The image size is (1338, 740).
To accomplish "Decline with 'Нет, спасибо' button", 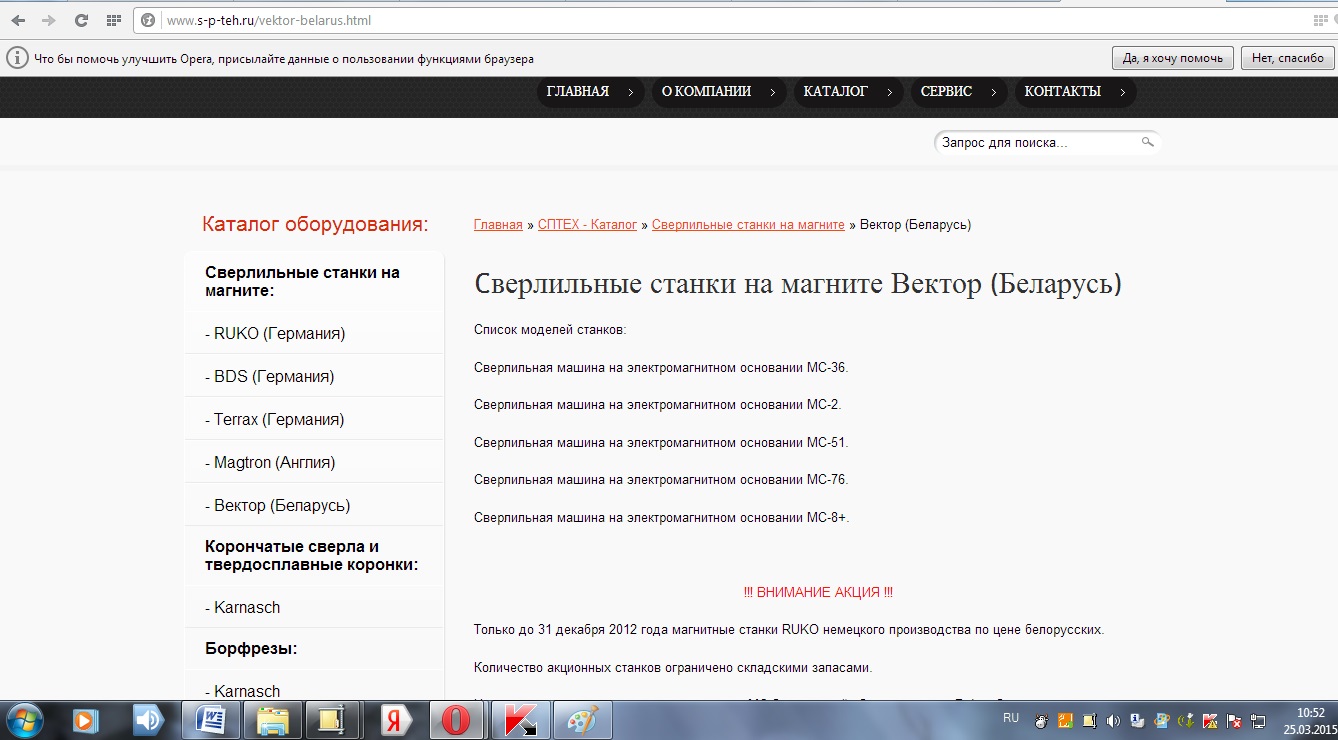I will (1287, 58).
